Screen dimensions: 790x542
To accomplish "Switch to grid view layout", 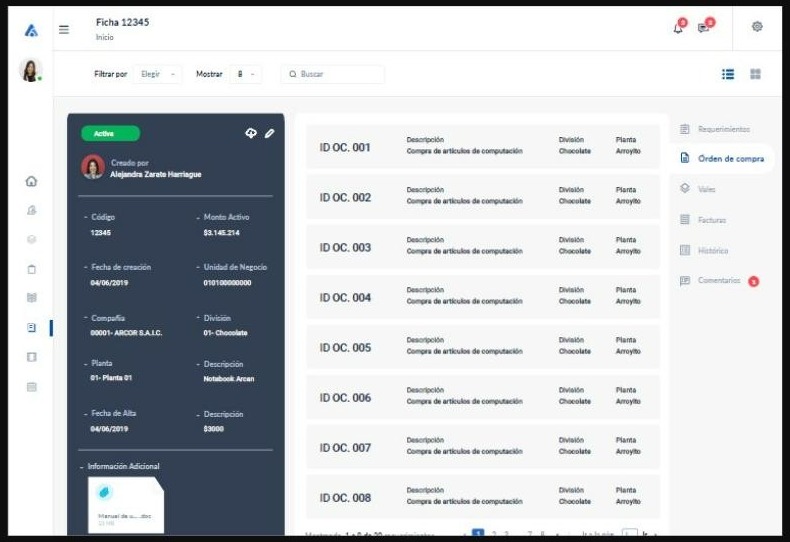I will tap(755, 74).
